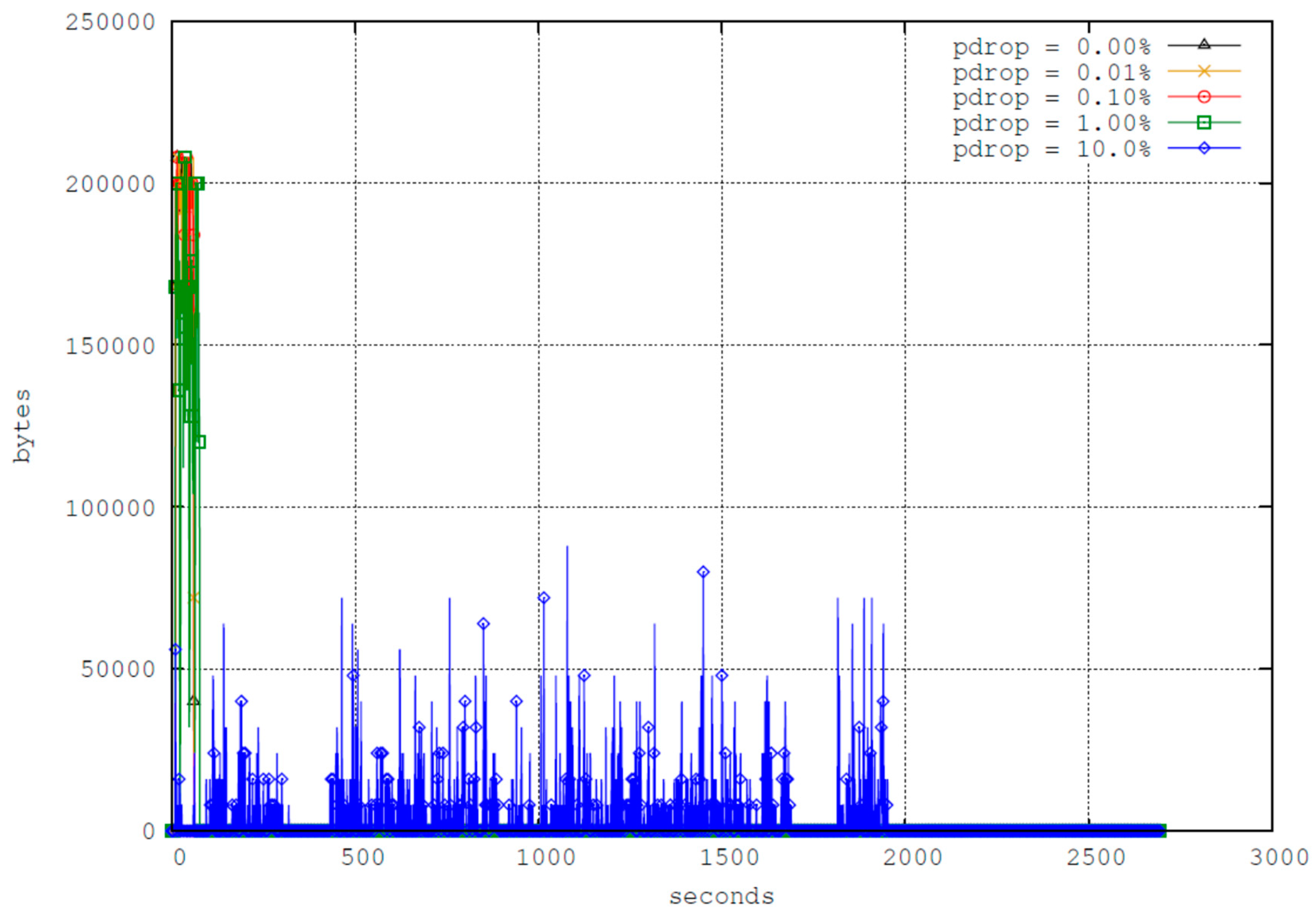
Task: Click the blue diamond legend marker
Action: click(x=1203, y=149)
